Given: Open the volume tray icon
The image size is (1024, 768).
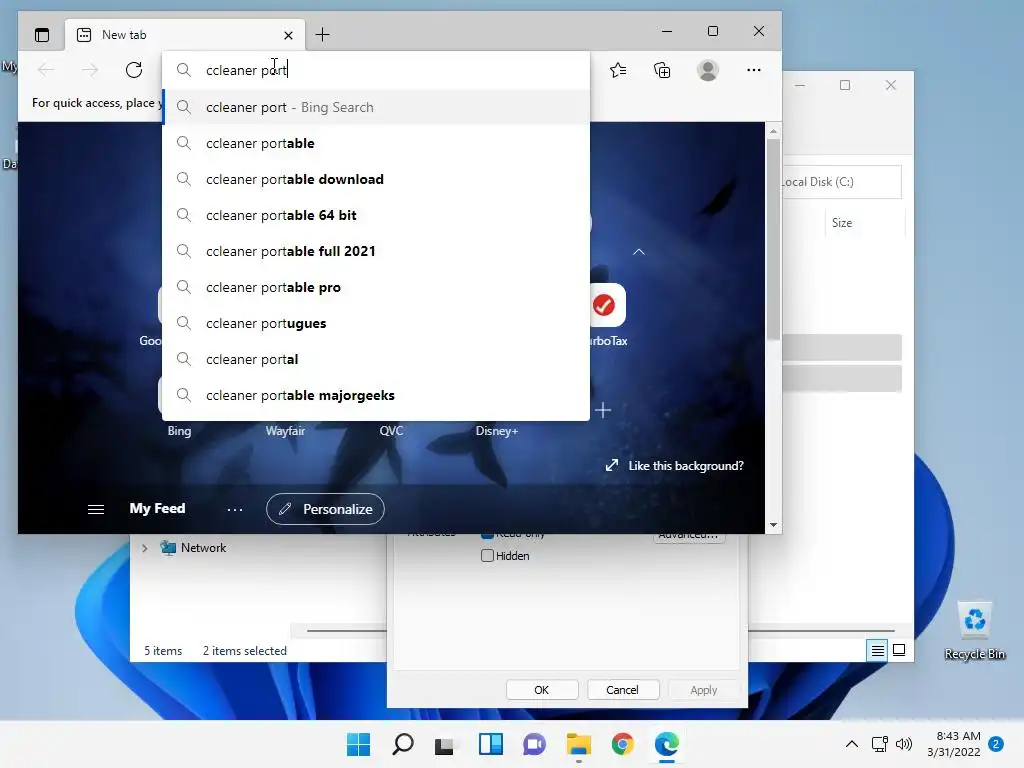Looking at the screenshot, I should point(904,744).
